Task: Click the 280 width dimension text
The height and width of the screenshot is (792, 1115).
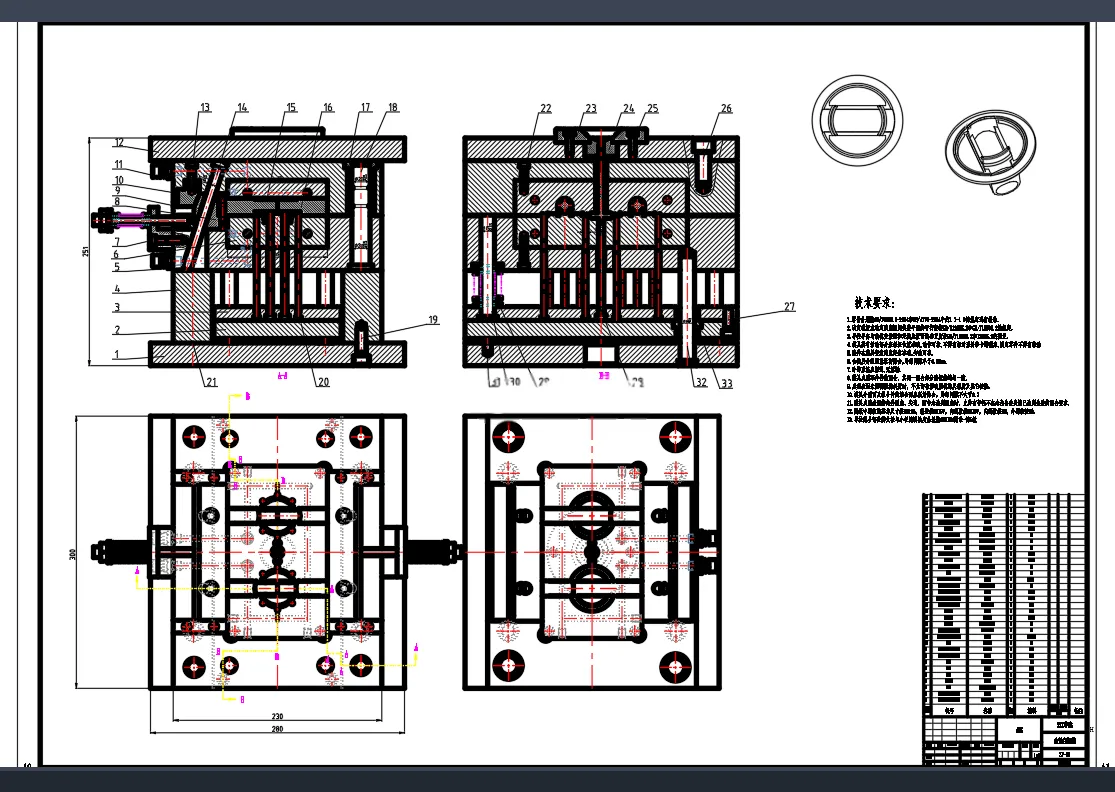Action: [277, 729]
